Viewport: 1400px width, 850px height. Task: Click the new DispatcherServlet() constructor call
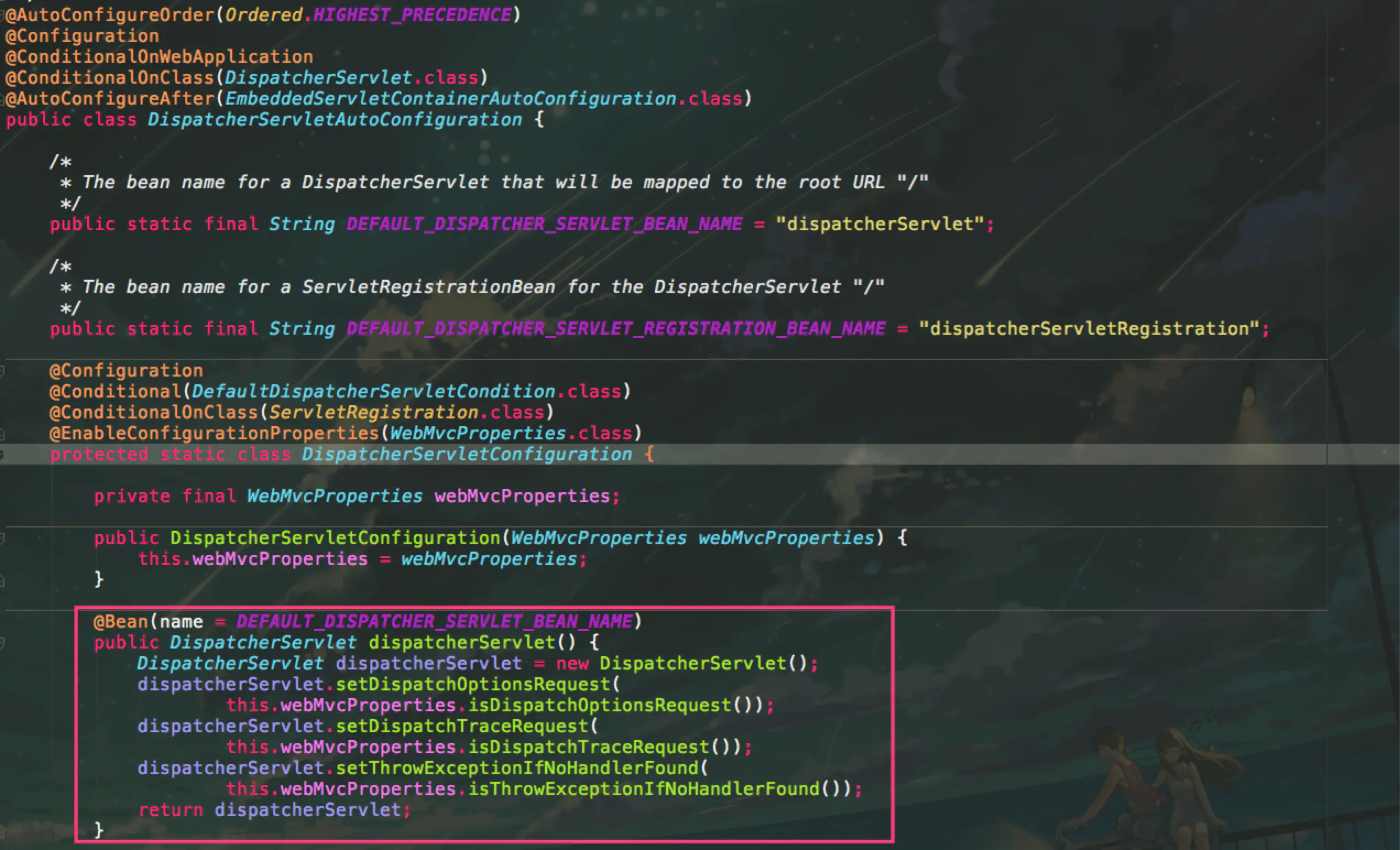click(x=682, y=663)
